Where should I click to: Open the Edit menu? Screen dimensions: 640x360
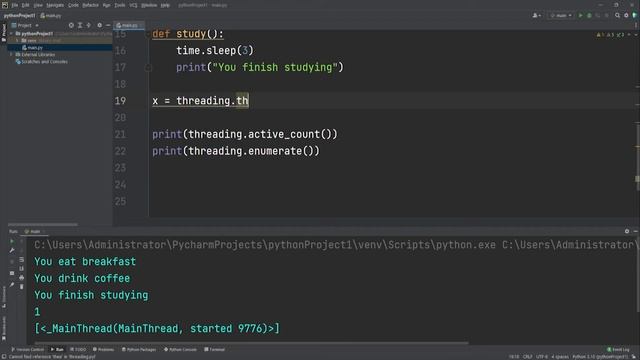(x=25, y=5)
